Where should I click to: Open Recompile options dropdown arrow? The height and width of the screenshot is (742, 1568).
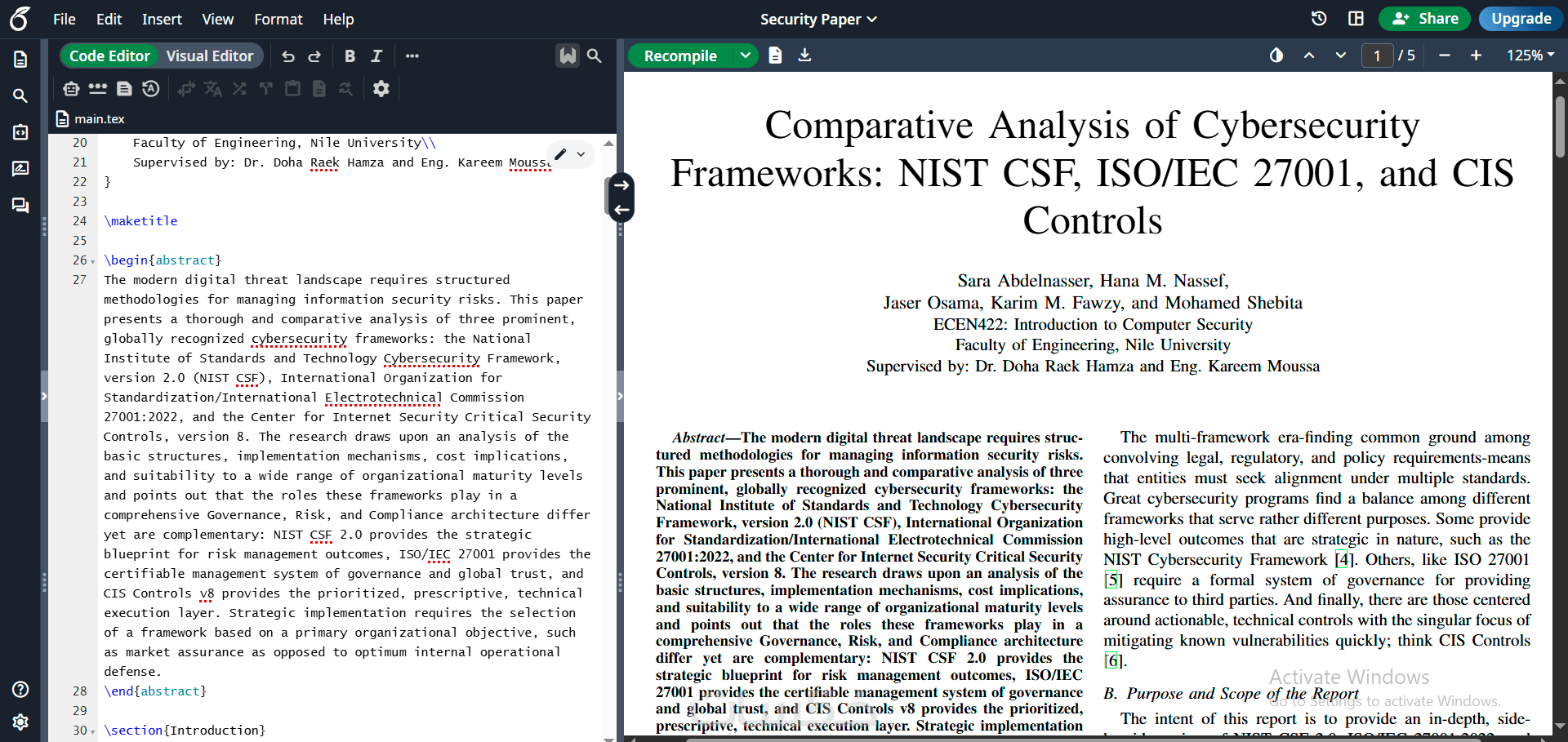pyautogui.click(x=746, y=56)
